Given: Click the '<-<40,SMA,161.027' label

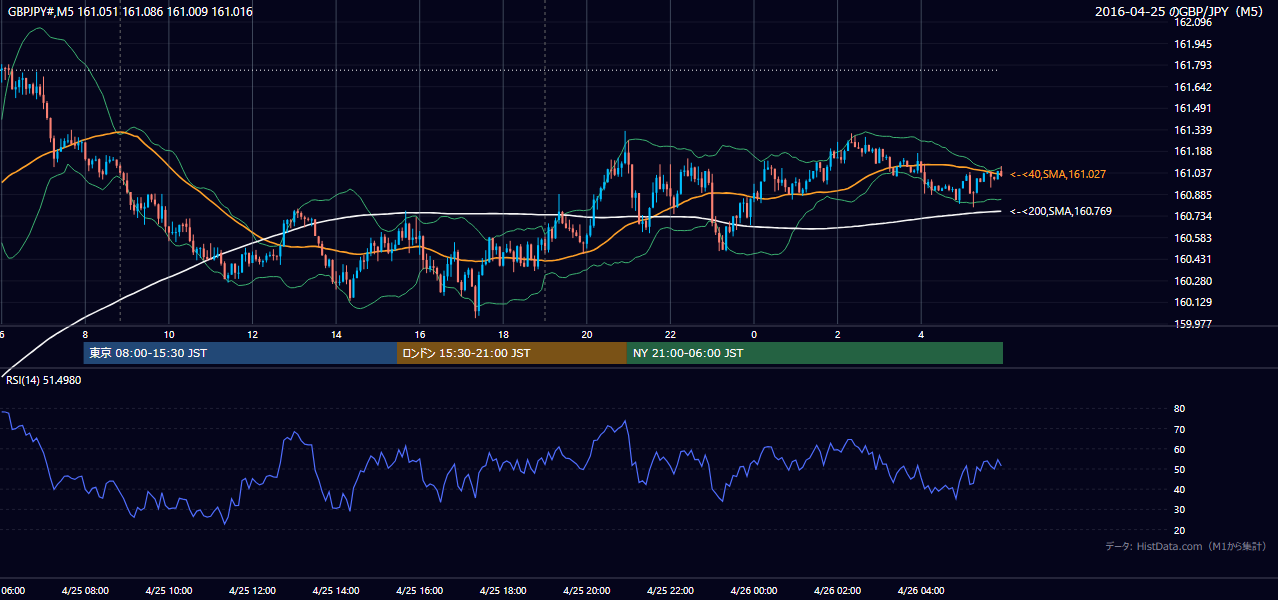Looking at the screenshot, I should [x=1058, y=174].
